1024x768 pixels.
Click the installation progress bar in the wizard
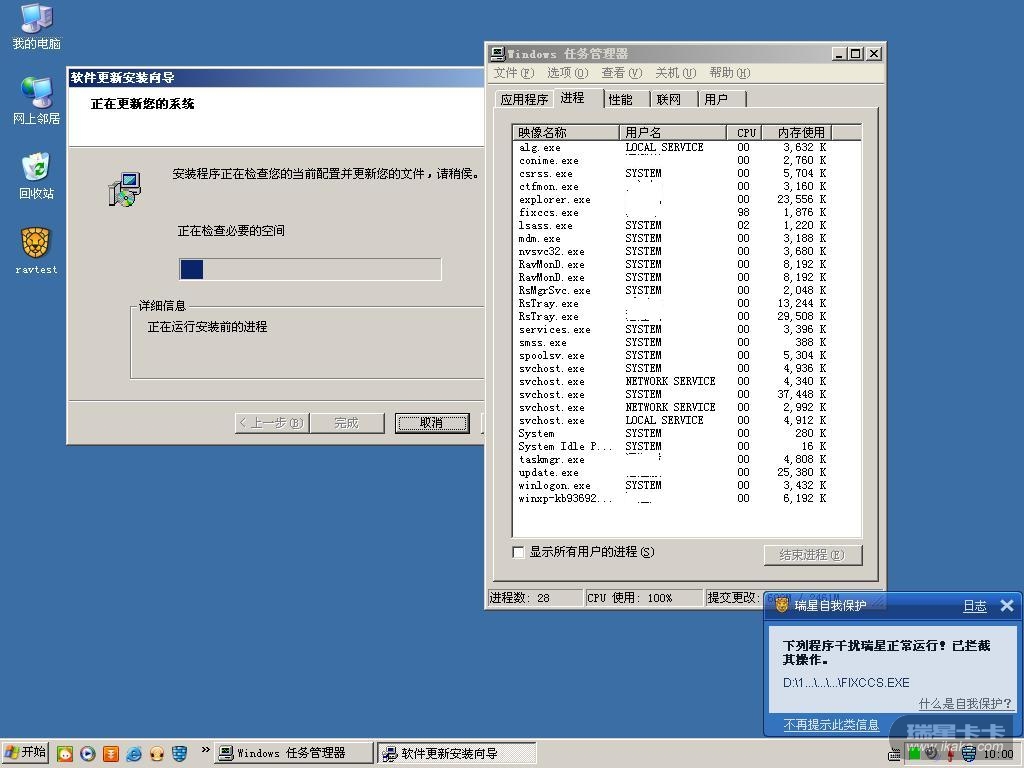coord(310,269)
